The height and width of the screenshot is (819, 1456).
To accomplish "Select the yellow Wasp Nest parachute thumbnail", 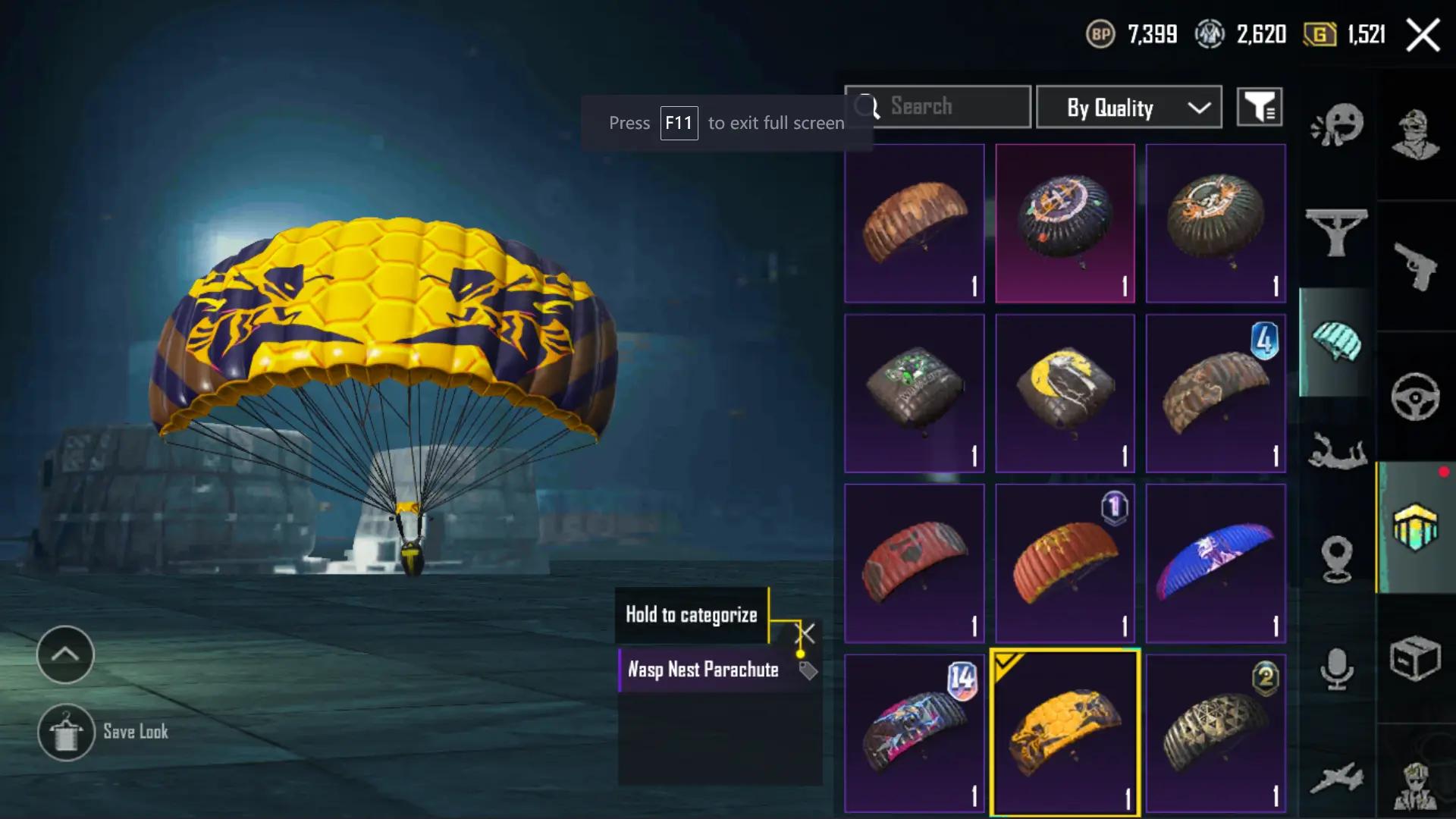I will 1065,733.
